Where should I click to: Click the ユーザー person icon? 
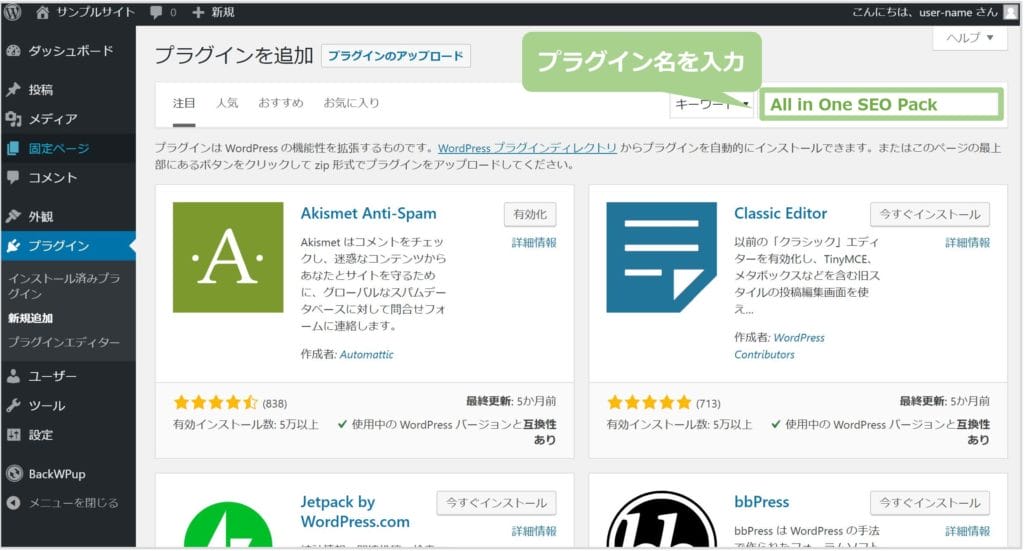click(13, 376)
